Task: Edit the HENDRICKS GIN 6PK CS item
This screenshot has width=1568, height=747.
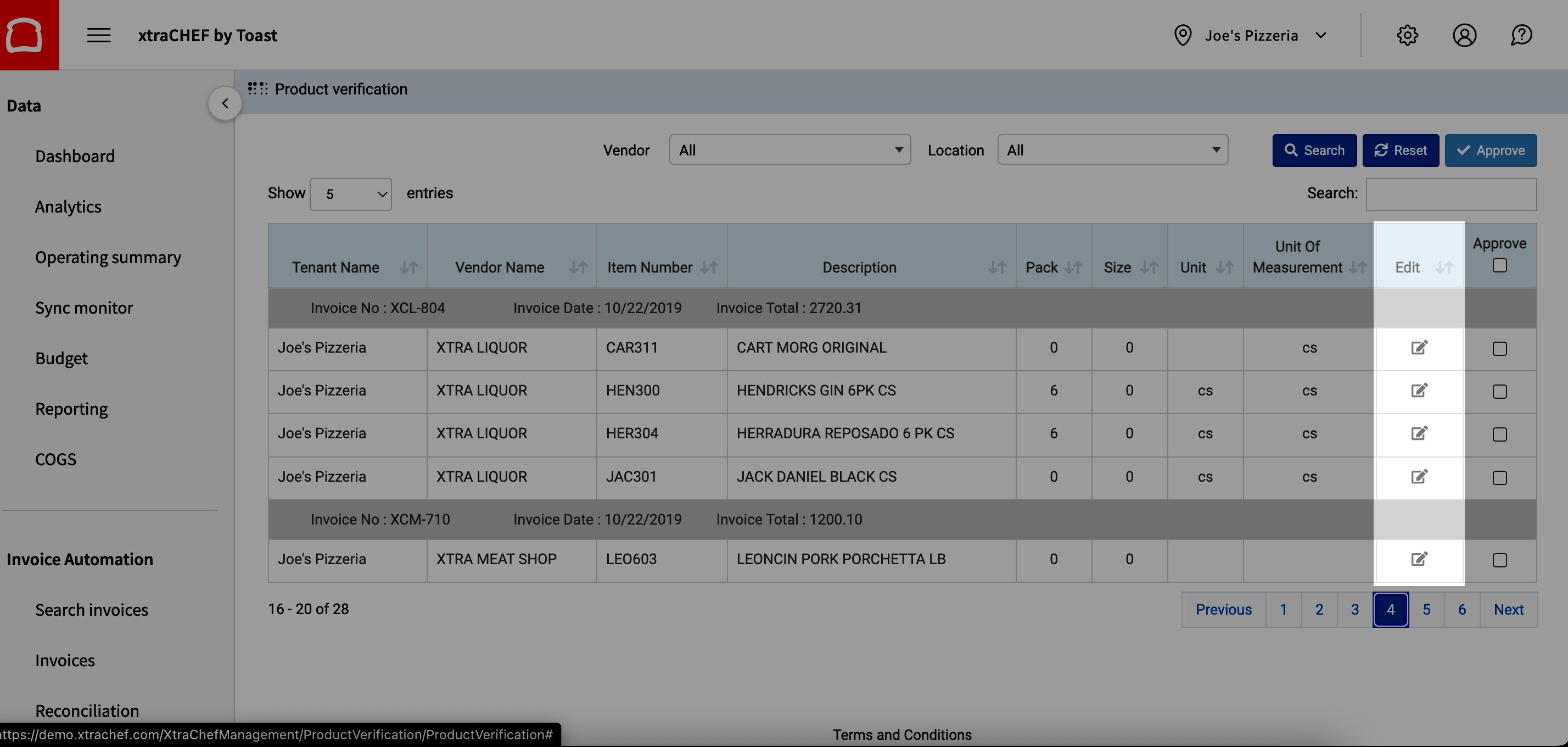Action: (1419, 390)
